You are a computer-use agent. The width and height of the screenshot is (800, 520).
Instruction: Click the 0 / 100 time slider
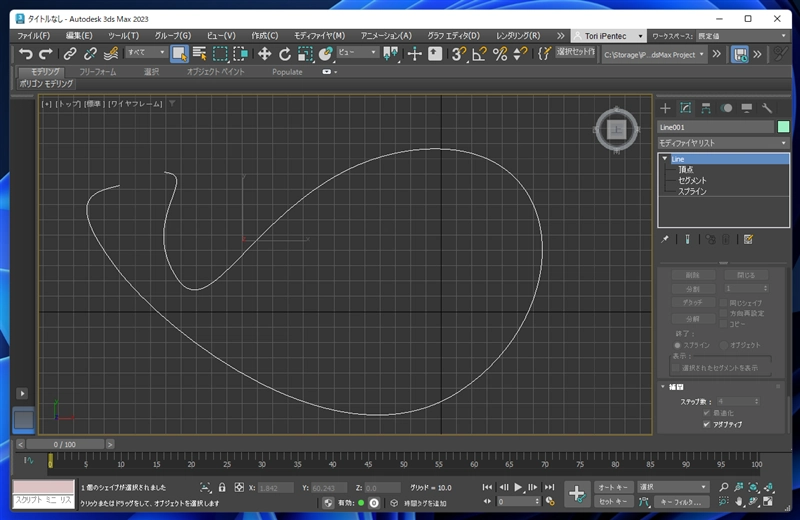(65, 444)
